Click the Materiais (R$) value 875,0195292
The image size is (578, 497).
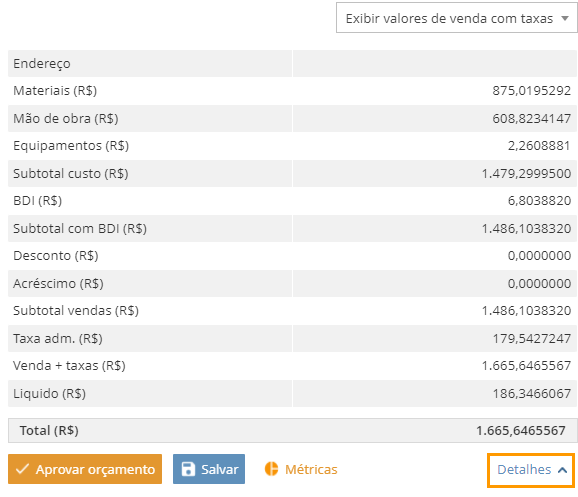pos(532,91)
